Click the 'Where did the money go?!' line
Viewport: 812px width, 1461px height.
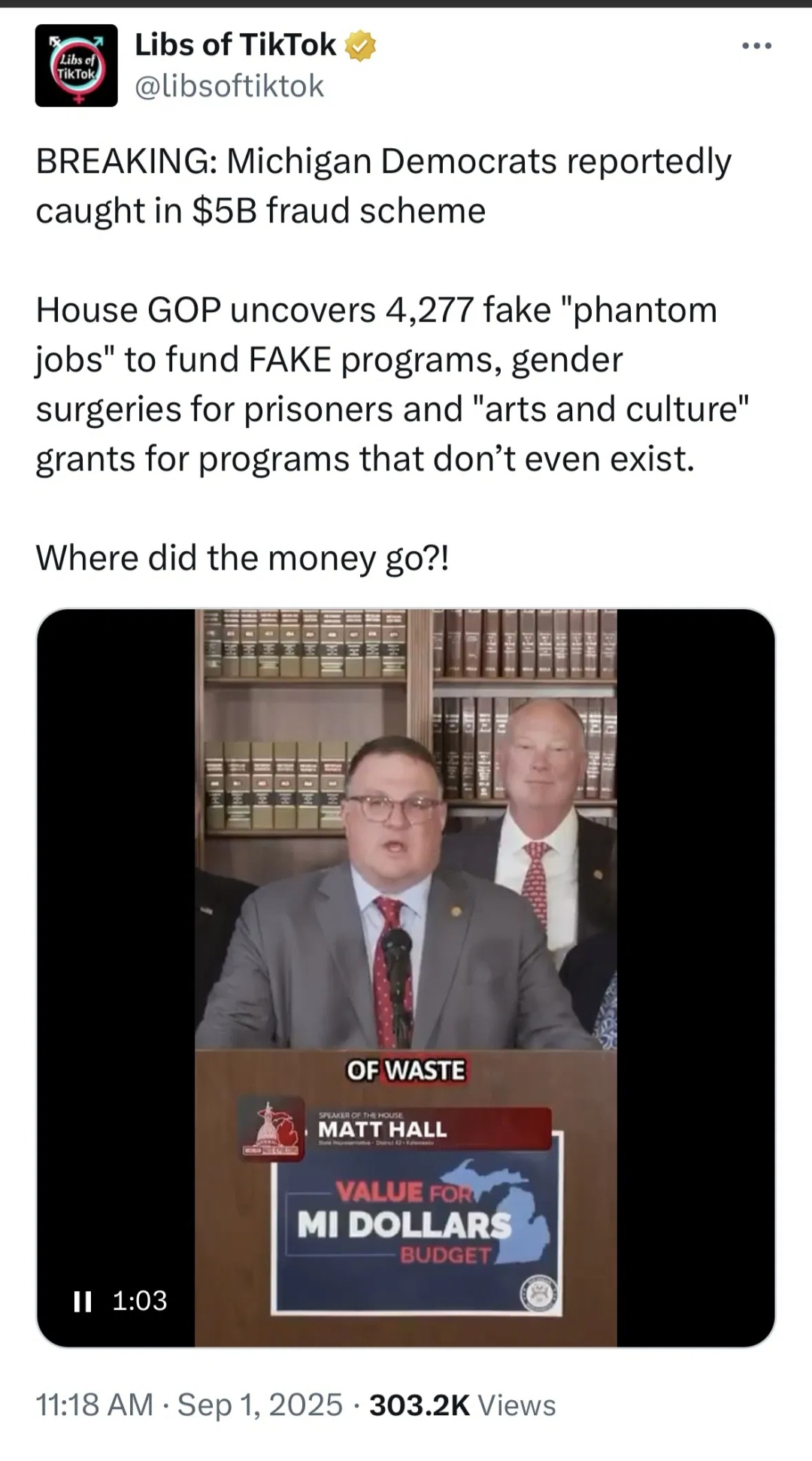pos(242,558)
